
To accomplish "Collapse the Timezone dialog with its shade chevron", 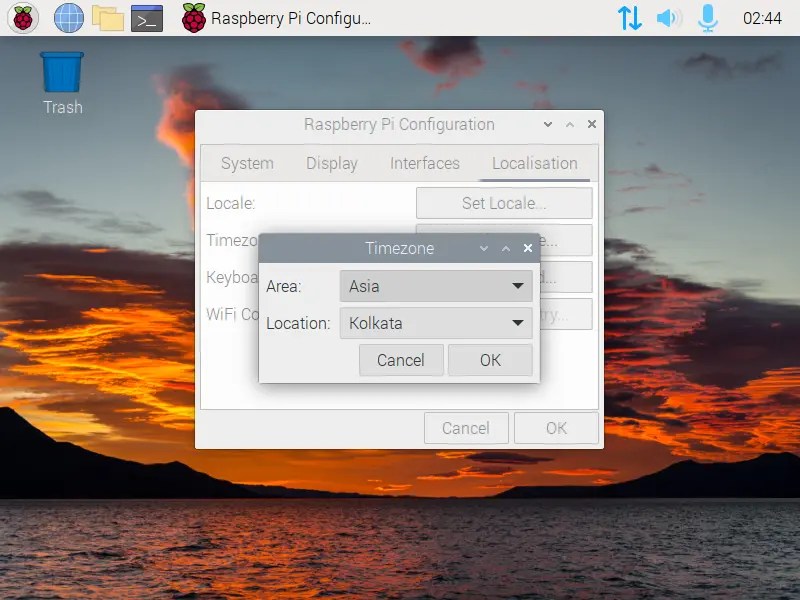I will (485, 248).
